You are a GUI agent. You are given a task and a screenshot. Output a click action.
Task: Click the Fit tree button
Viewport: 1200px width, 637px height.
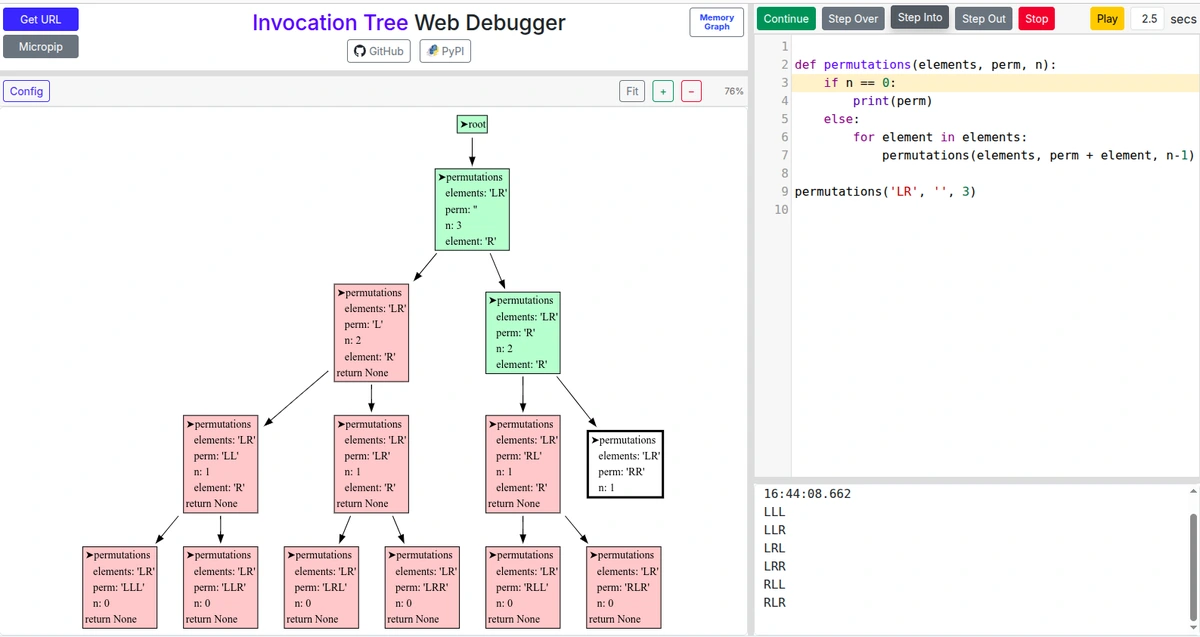tap(632, 91)
